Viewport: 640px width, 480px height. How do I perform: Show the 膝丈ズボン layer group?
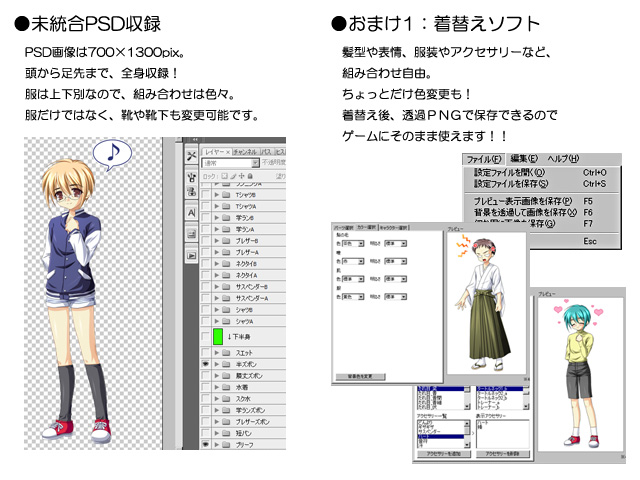(206, 376)
